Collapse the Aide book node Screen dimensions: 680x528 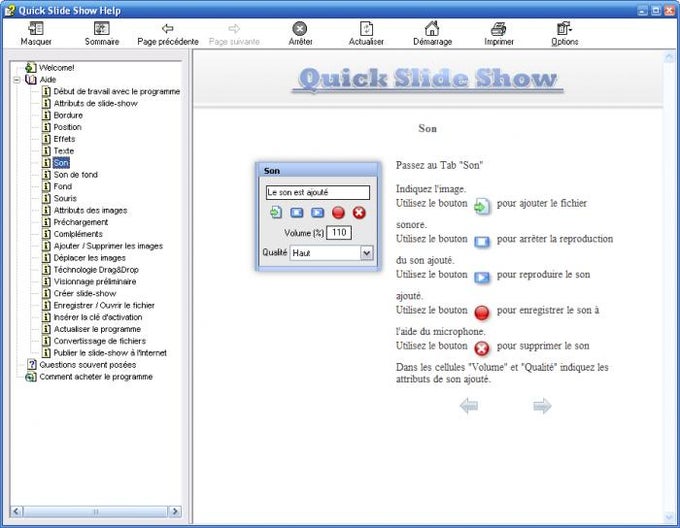(17, 80)
